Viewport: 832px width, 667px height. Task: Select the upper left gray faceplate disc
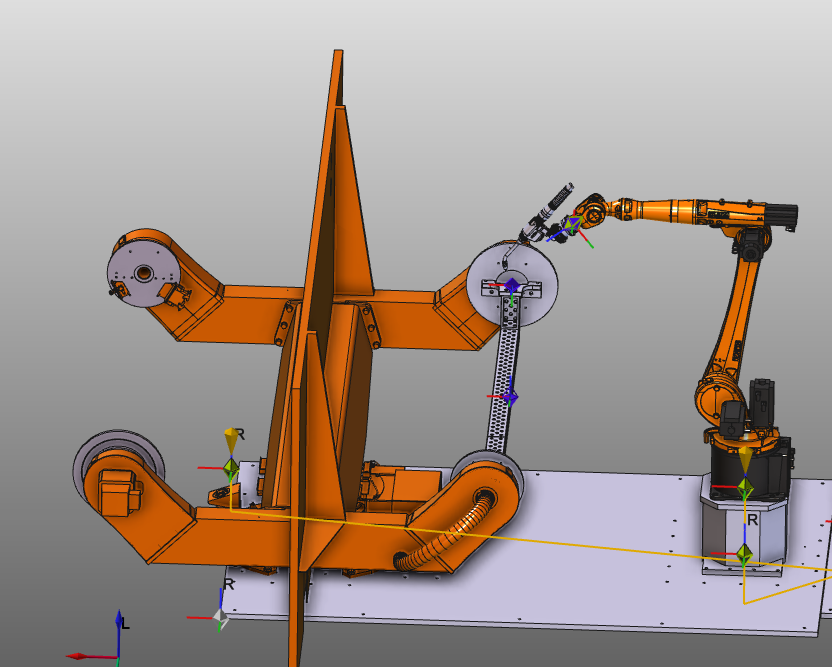(142, 275)
